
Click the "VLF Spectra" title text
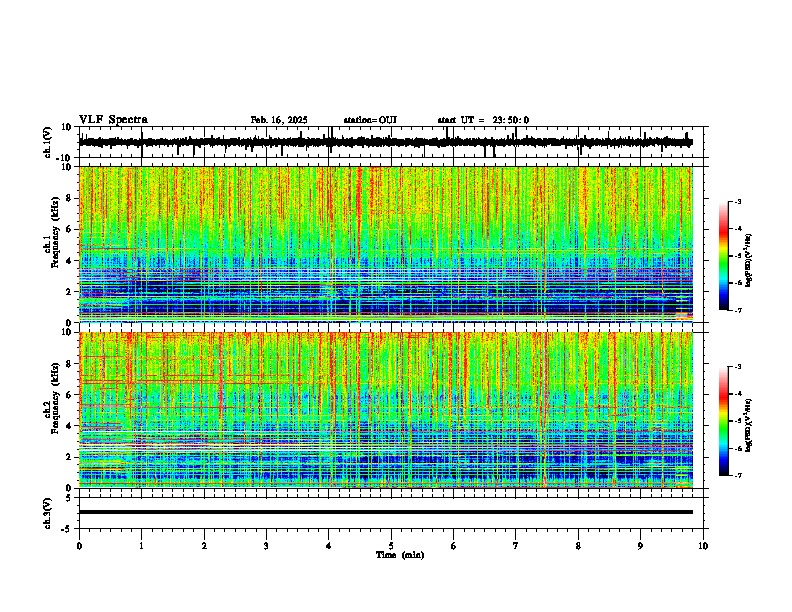tap(113, 120)
